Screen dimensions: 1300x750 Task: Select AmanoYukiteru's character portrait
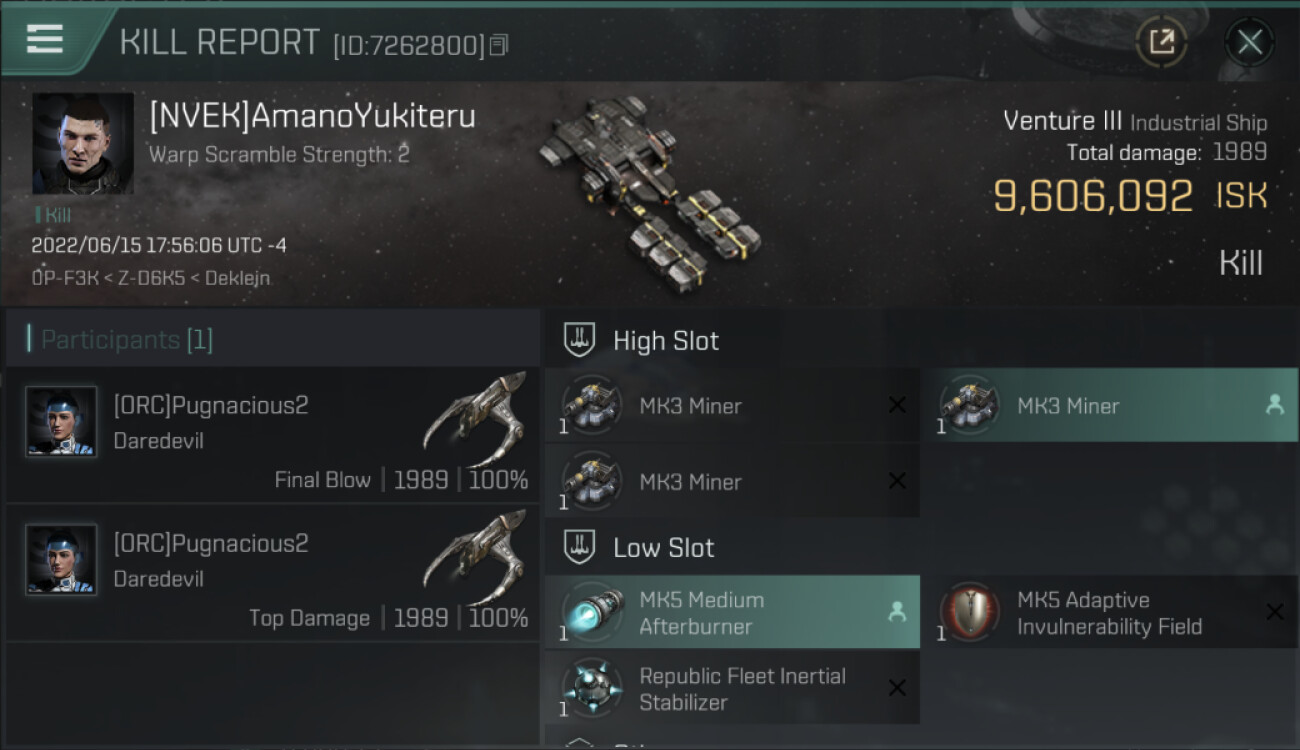pyautogui.click(x=83, y=144)
